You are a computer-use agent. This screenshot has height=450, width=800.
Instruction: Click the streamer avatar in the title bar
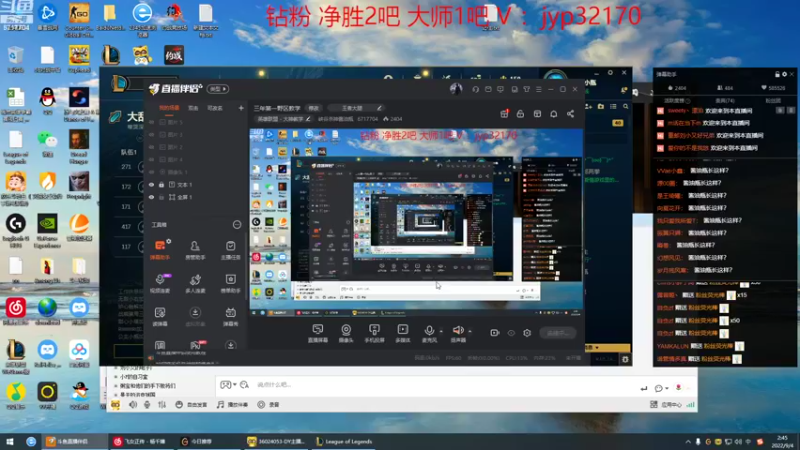(x=456, y=89)
